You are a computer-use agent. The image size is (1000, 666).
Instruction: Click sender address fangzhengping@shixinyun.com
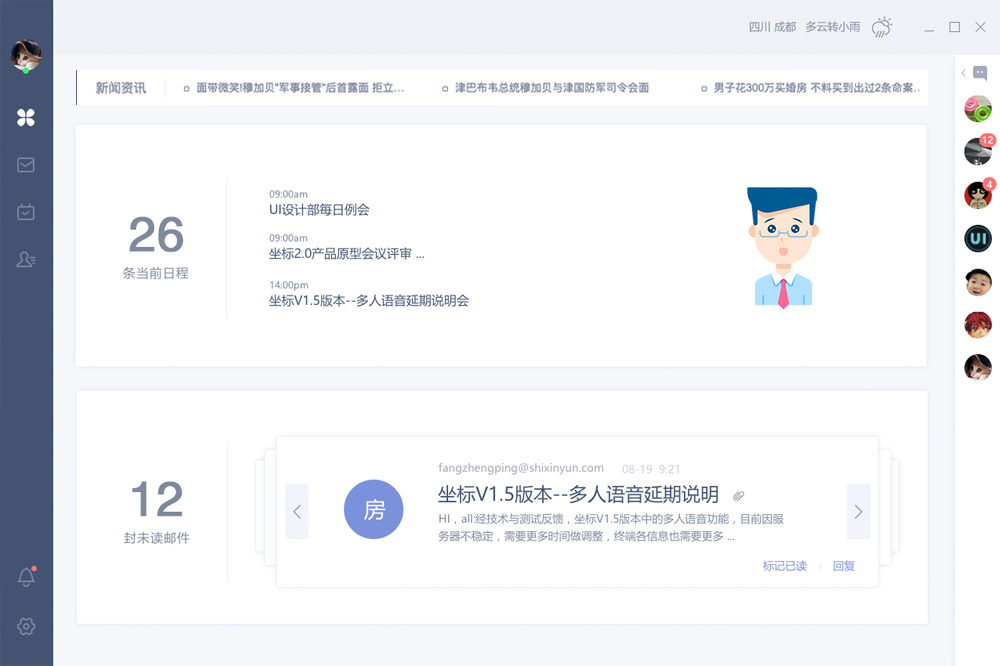pos(520,468)
